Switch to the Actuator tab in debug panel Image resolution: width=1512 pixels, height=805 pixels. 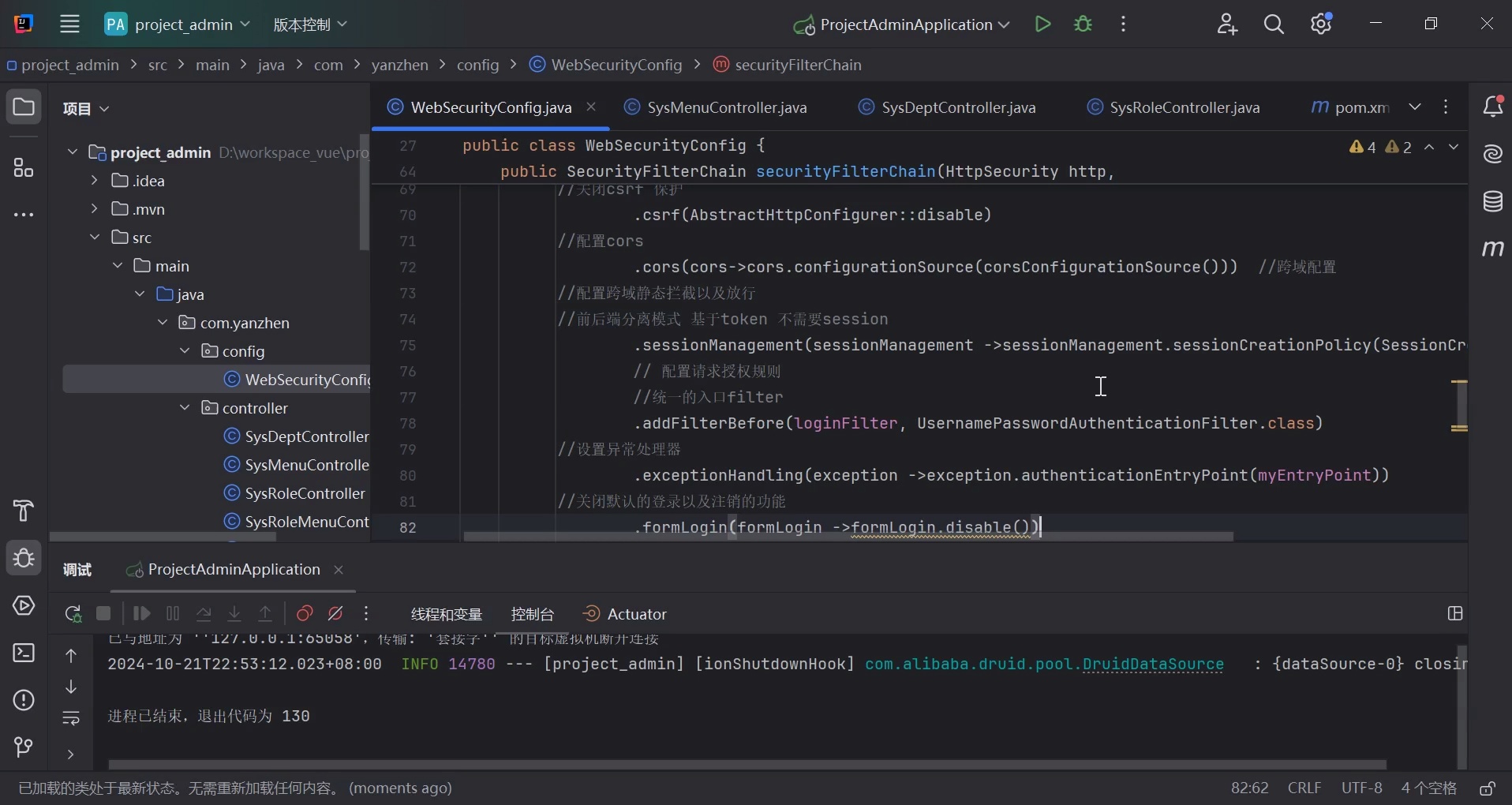(x=624, y=615)
